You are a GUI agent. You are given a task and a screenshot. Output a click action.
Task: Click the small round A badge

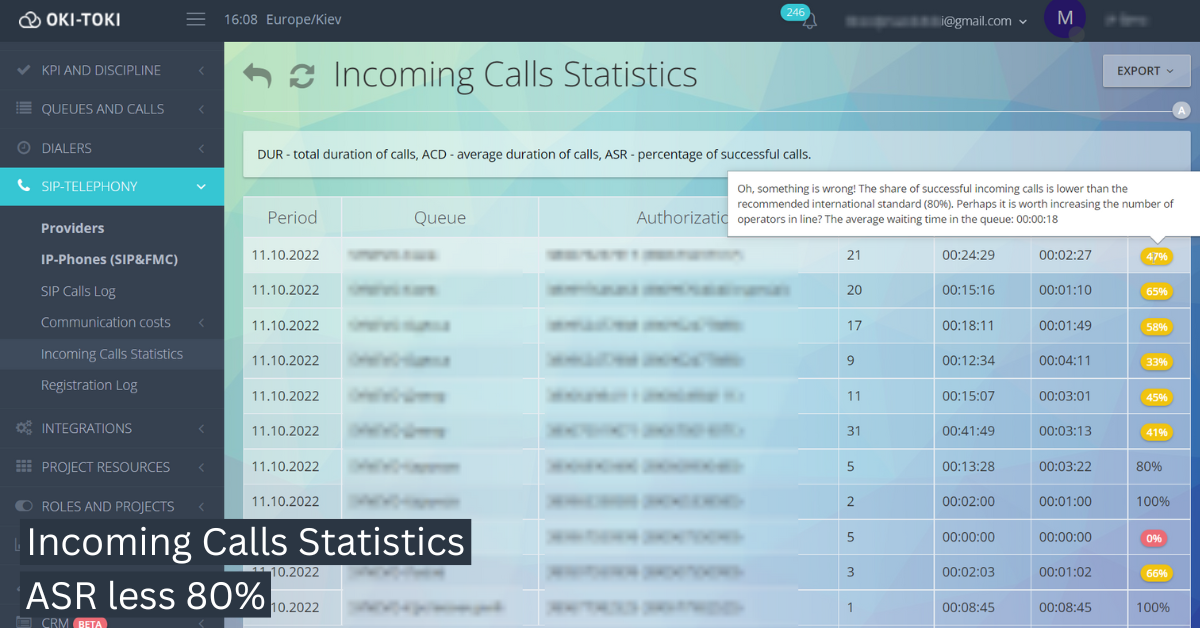(x=1182, y=110)
